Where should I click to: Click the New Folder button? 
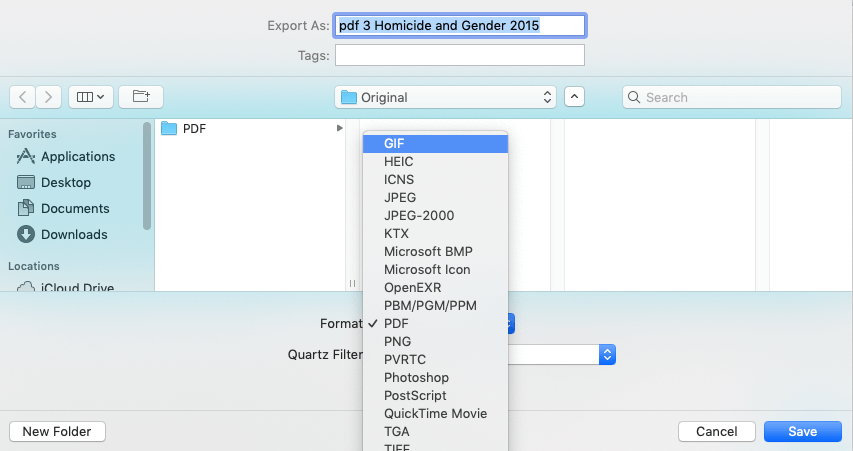pos(57,431)
